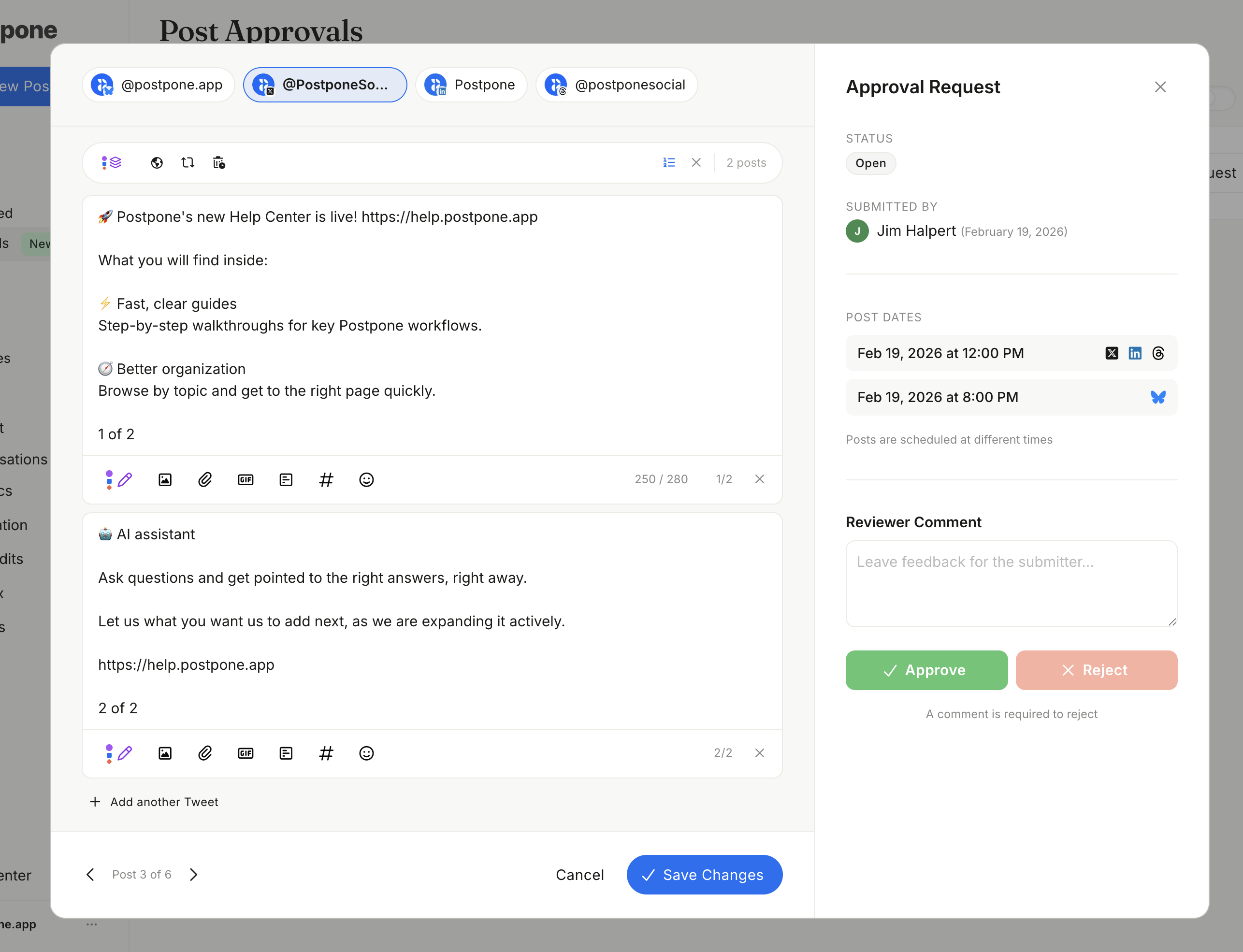This screenshot has width=1243, height=952.
Task: Attach a file to the first tweet
Action: [205, 479]
